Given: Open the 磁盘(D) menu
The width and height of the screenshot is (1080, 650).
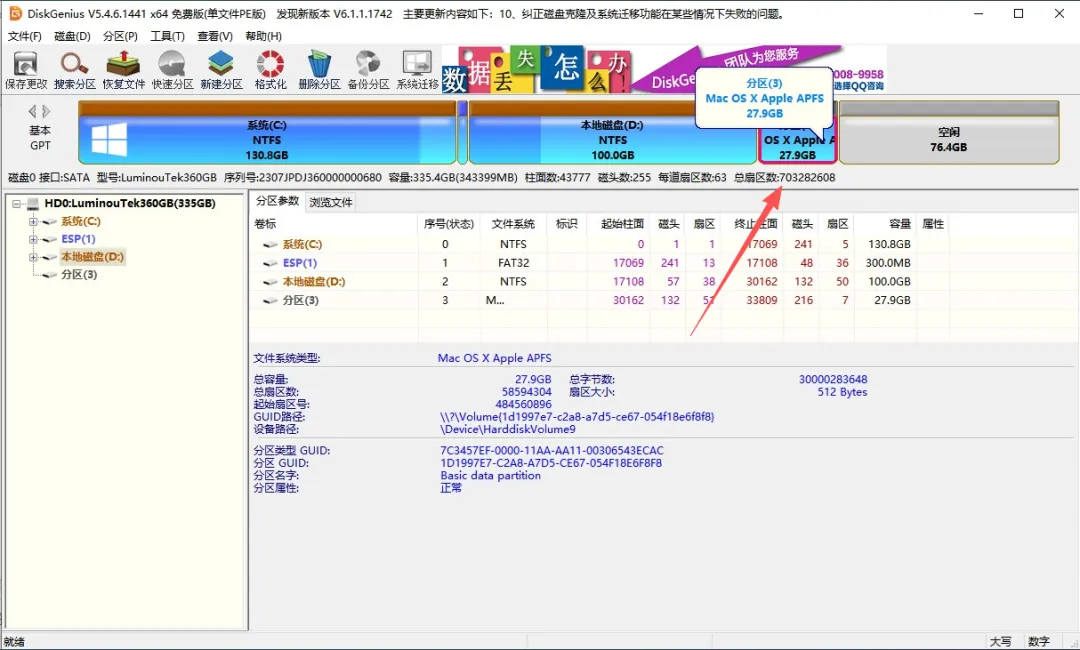Looking at the screenshot, I should pos(72,36).
